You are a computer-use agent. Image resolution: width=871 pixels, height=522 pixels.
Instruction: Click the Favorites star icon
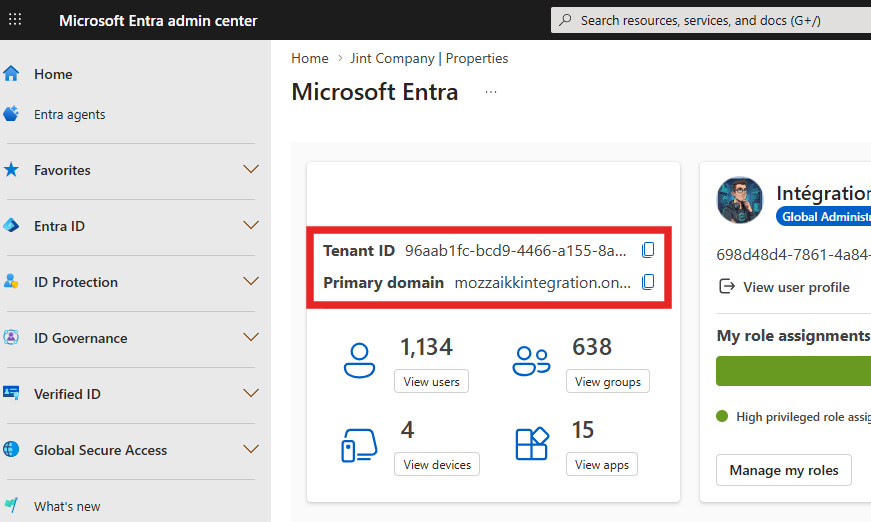coord(11,169)
